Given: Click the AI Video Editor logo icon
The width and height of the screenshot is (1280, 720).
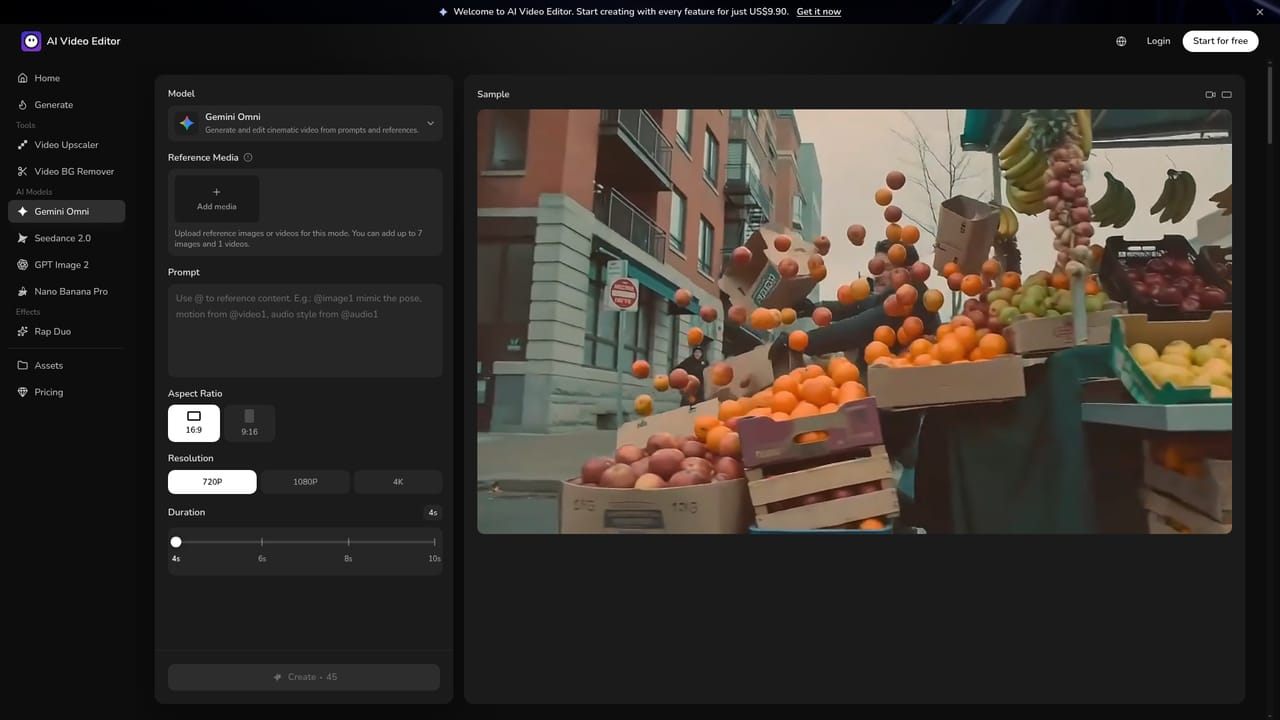Looking at the screenshot, I should [x=31, y=41].
